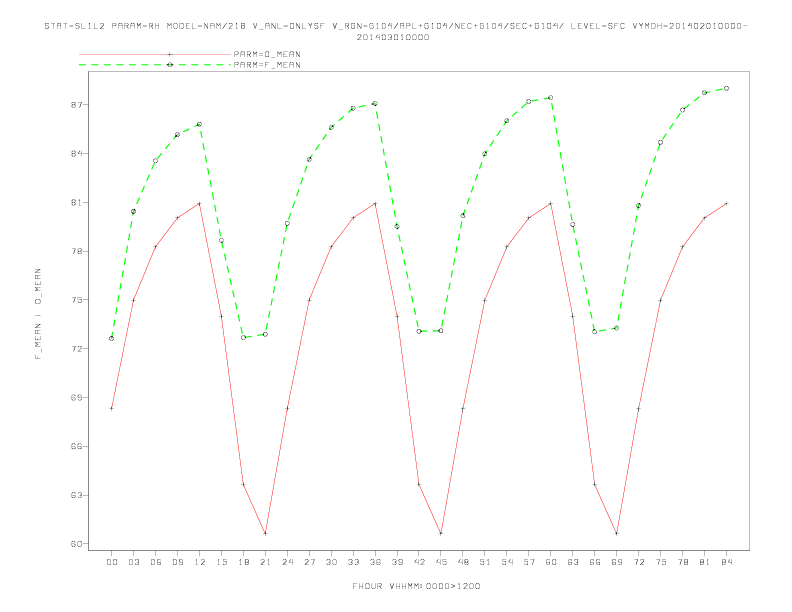
Task: Click x-axis tick label 06
Action: click(x=156, y=562)
